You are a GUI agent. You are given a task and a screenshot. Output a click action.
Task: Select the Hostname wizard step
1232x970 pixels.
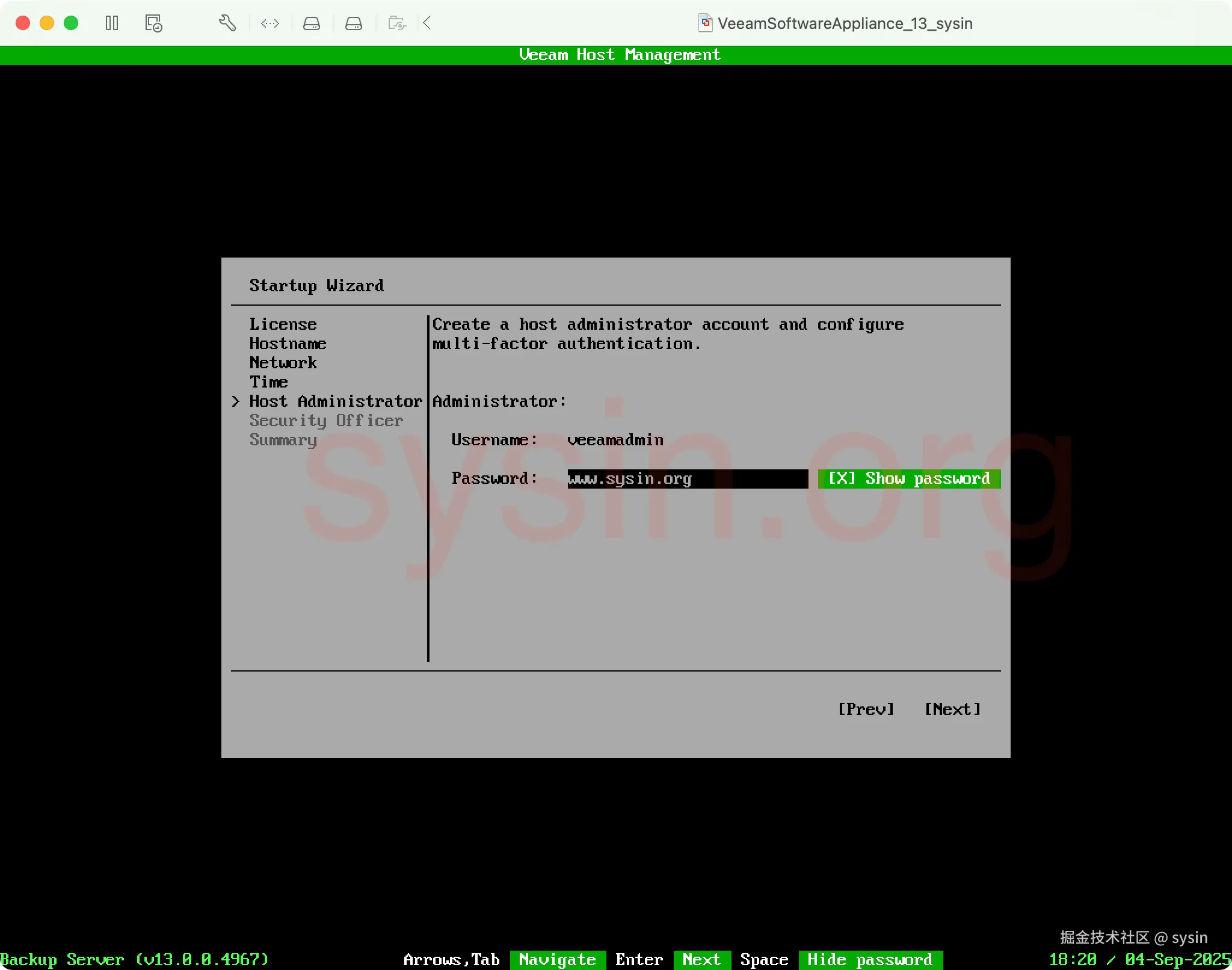(288, 343)
